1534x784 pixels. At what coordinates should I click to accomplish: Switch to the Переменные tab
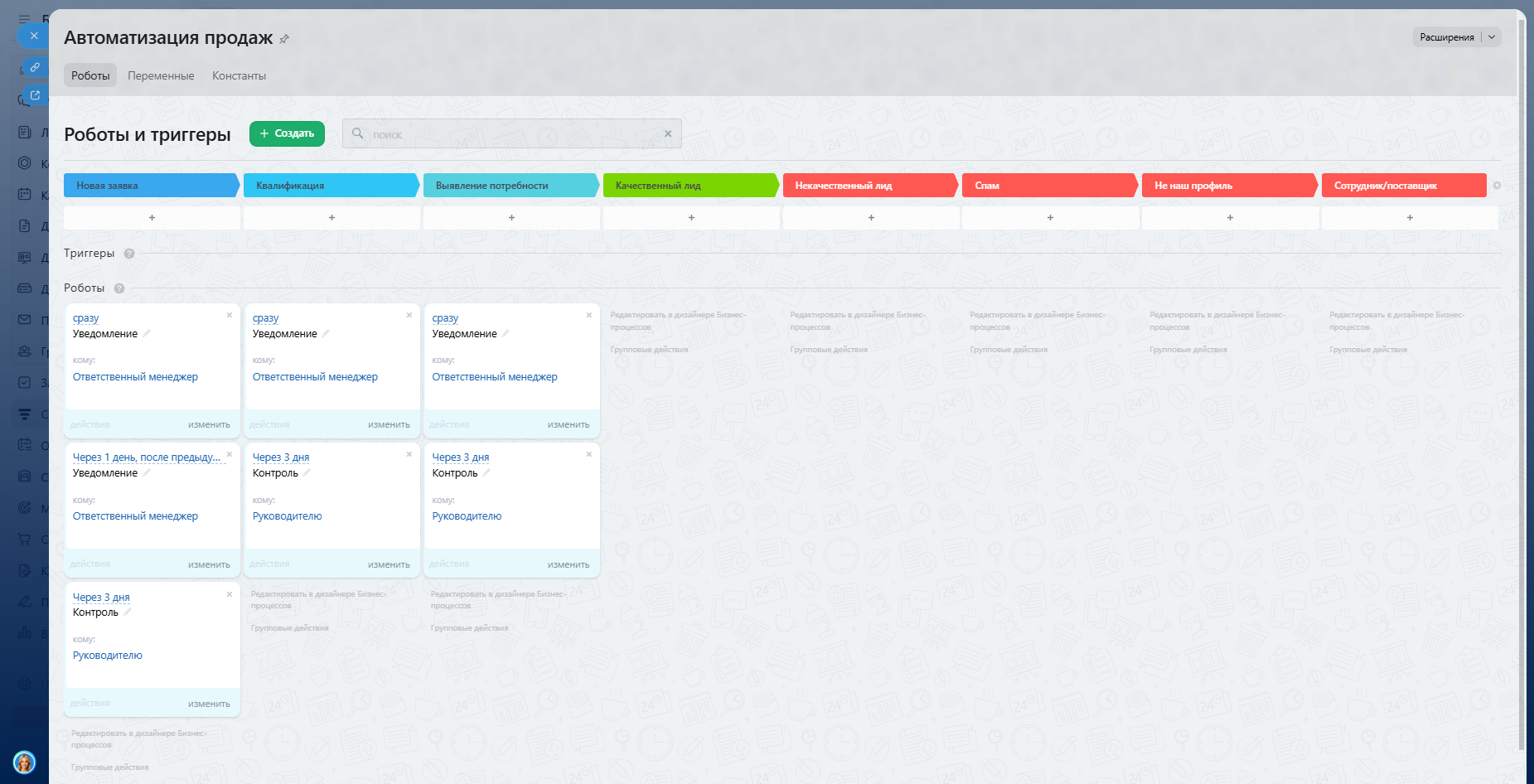tap(161, 75)
